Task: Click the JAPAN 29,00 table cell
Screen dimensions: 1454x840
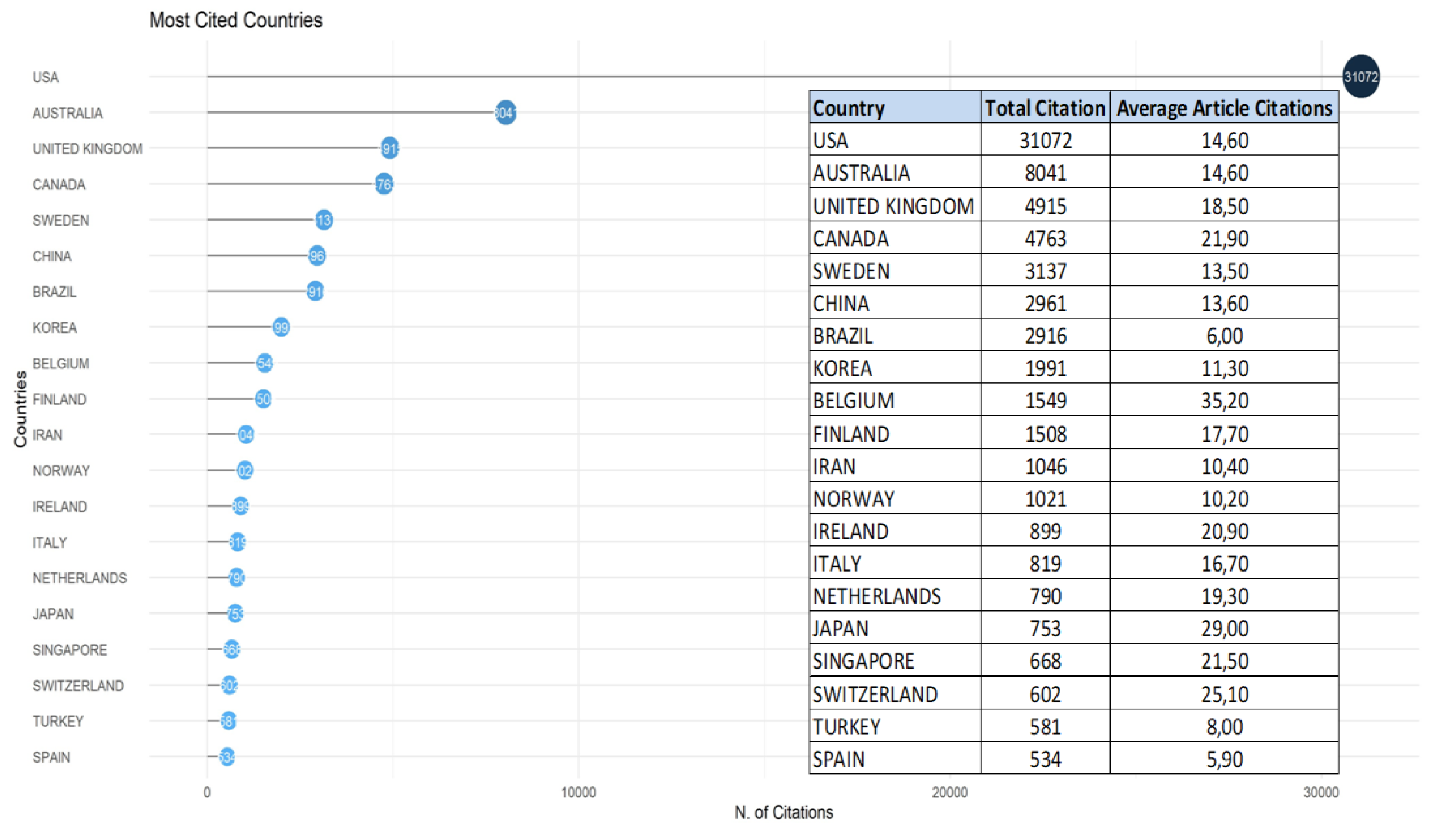Action: 1224,628
